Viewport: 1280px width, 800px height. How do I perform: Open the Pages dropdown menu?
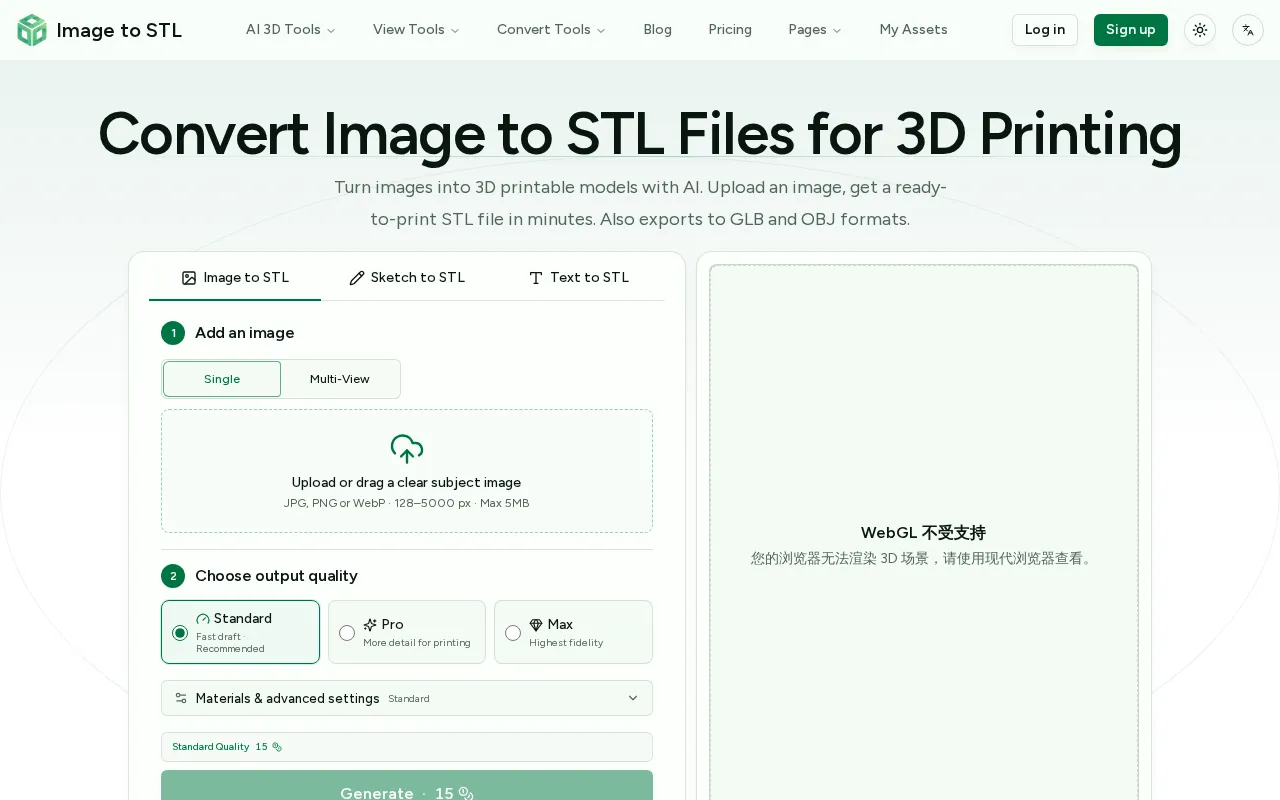815,30
